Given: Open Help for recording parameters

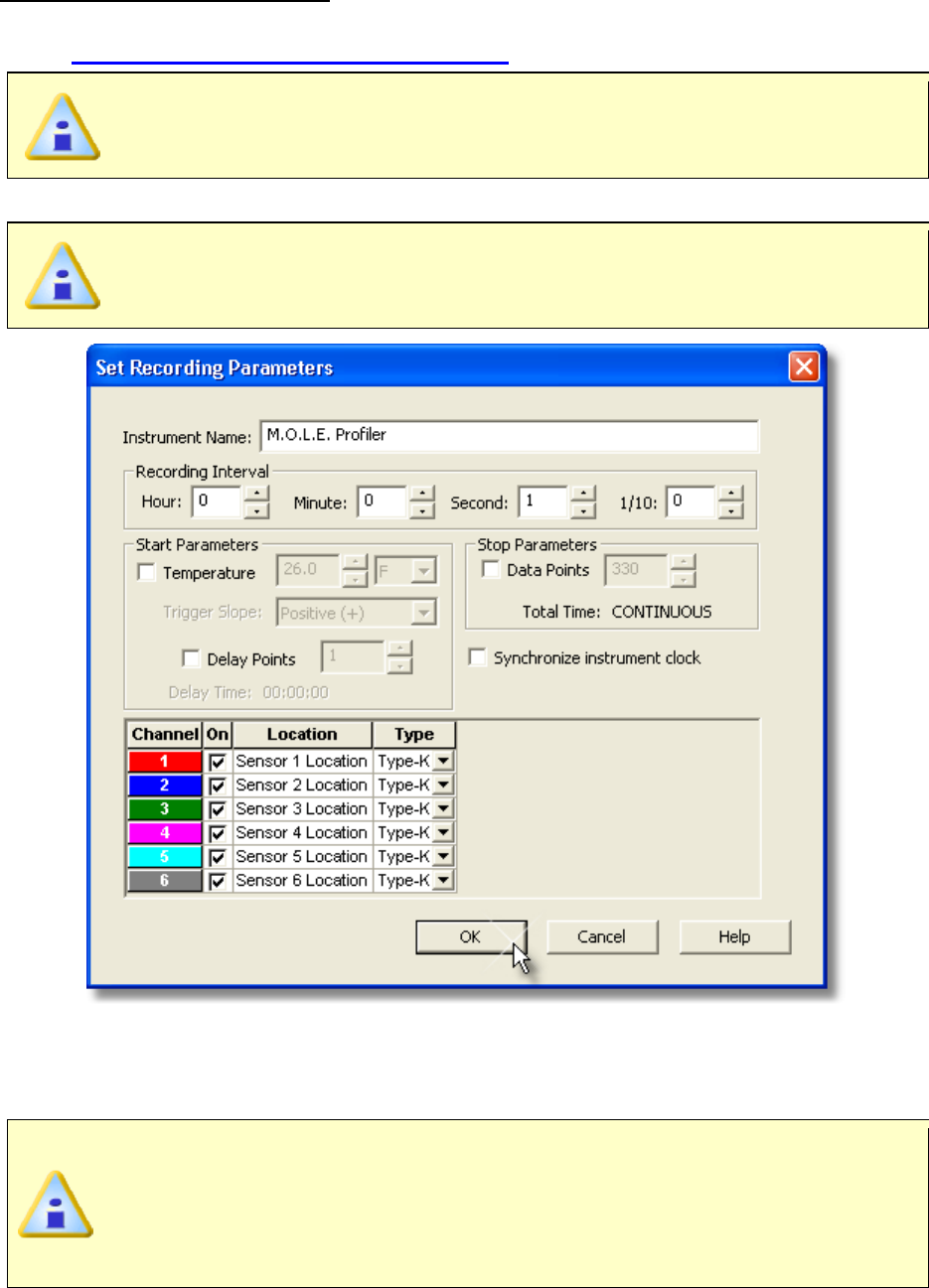Looking at the screenshot, I should point(735,936).
